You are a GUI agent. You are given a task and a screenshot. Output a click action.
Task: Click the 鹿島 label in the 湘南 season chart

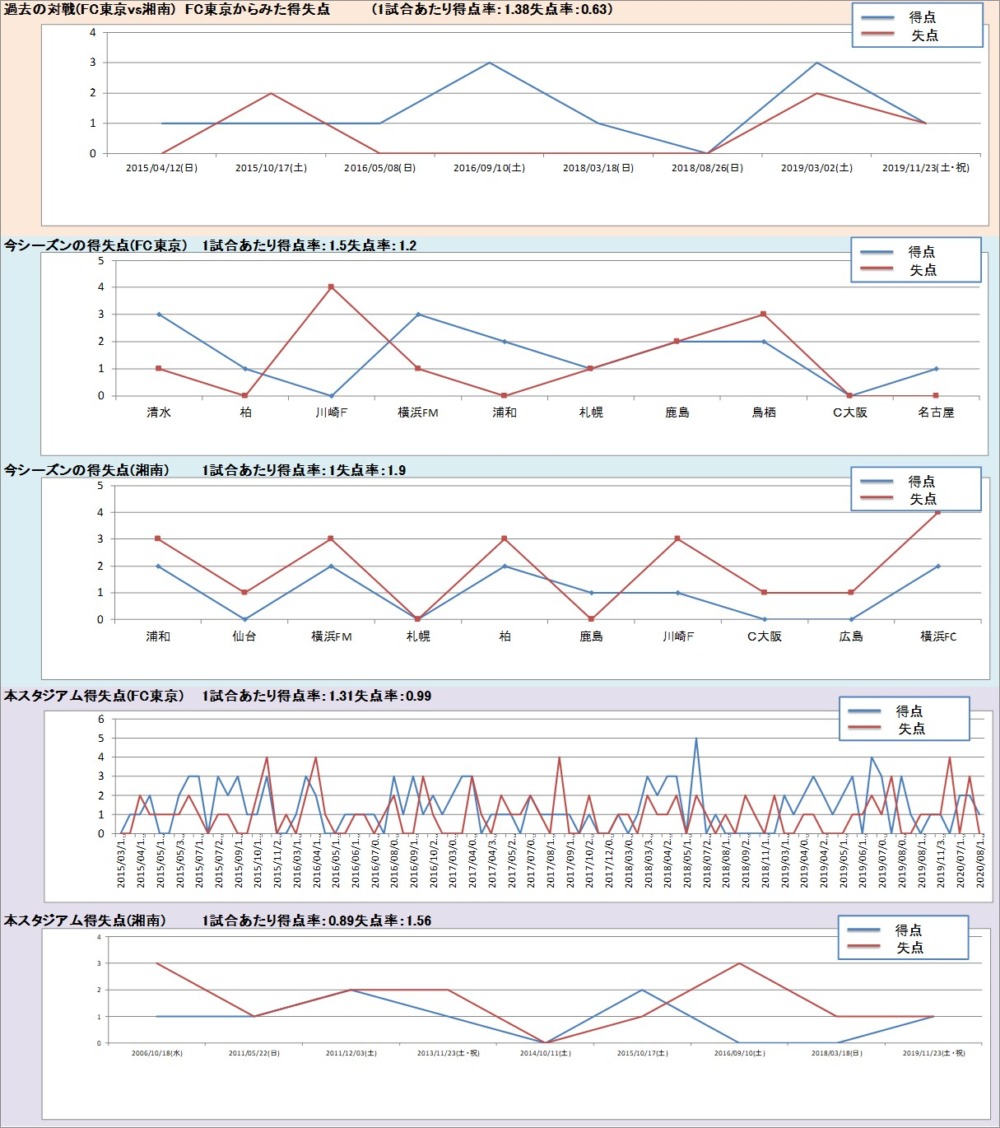click(x=591, y=636)
